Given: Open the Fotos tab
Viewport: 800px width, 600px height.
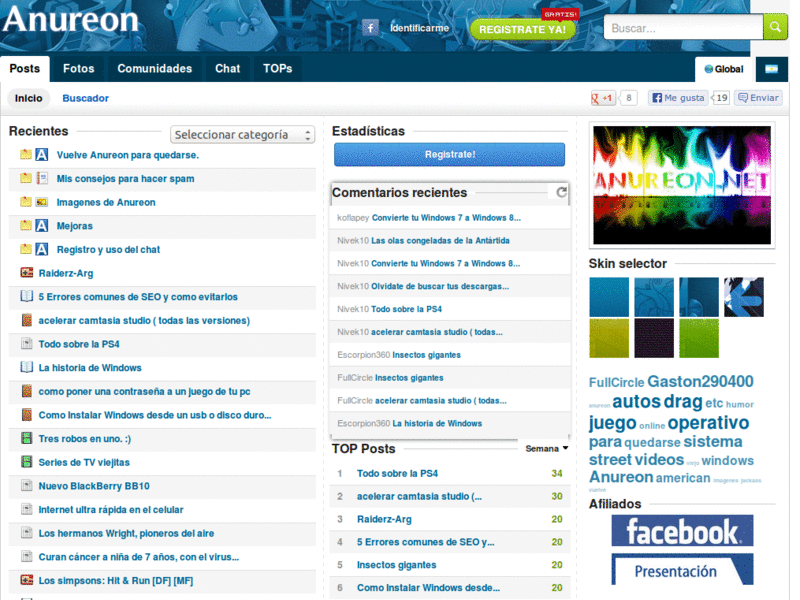Looking at the screenshot, I should point(79,68).
